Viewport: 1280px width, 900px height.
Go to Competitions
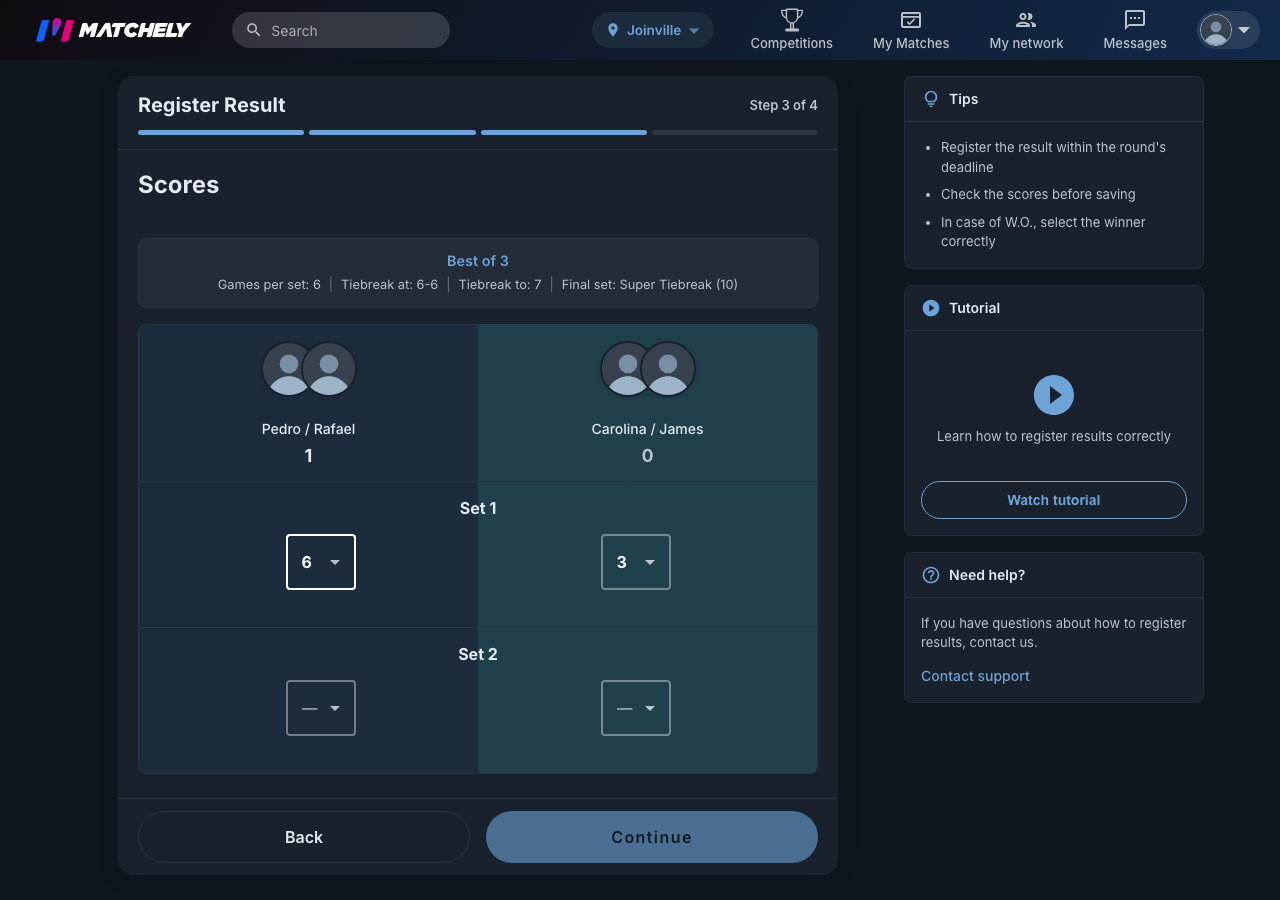(x=792, y=30)
